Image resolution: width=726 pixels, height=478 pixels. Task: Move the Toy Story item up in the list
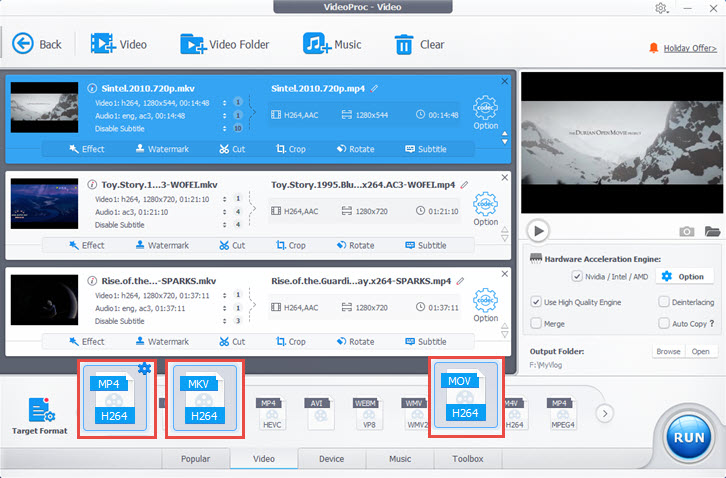[x=505, y=230]
